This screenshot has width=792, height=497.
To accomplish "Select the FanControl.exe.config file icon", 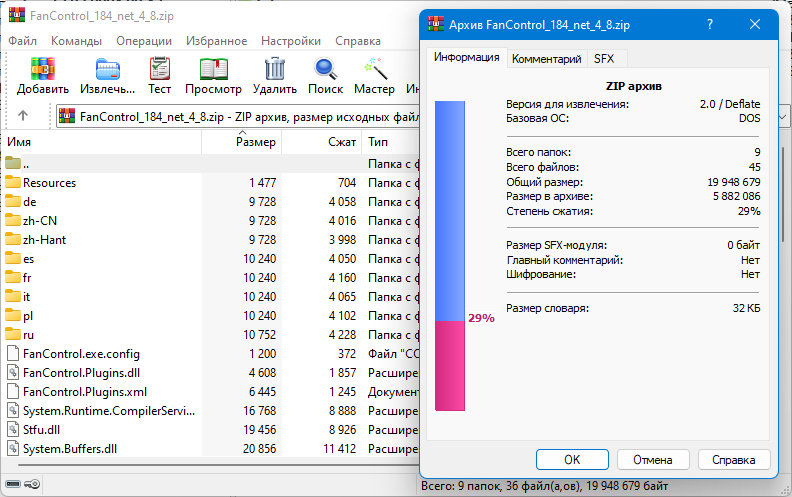I will point(13,354).
